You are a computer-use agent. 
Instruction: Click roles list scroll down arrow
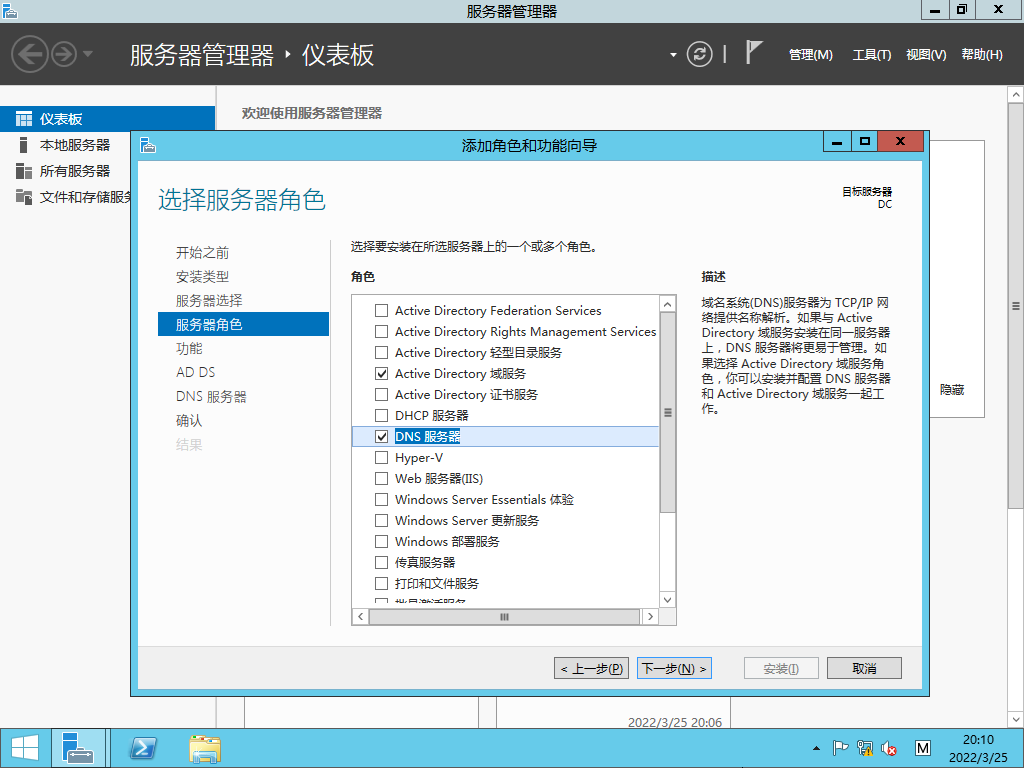[x=667, y=600]
